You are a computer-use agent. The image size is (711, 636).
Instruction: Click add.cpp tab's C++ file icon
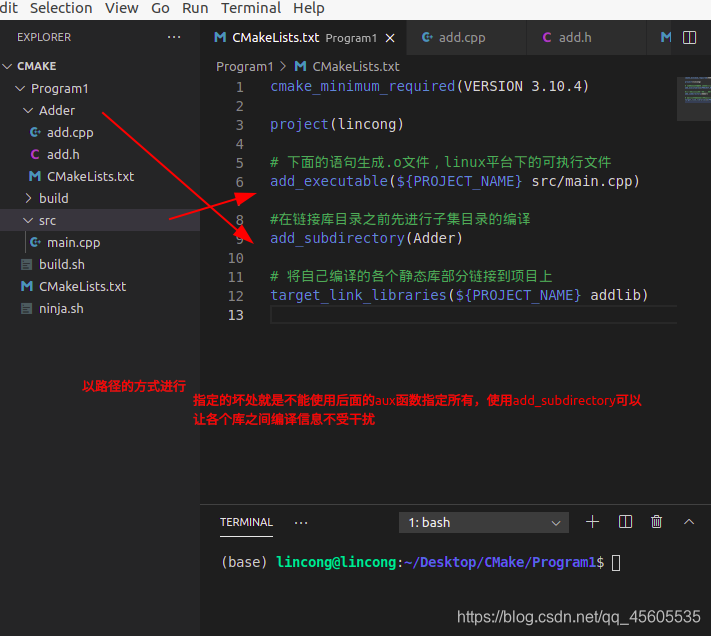click(x=427, y=37)
